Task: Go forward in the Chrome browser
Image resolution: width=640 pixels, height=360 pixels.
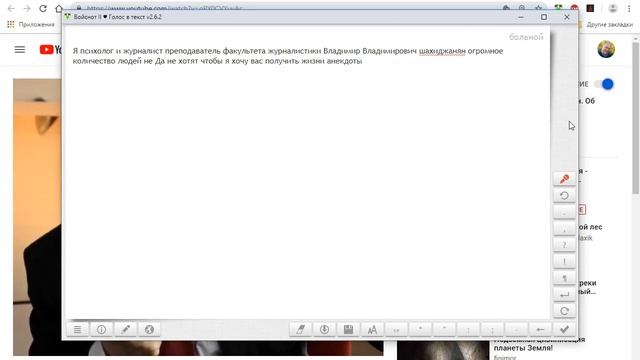Action: (x=27, y=8)
